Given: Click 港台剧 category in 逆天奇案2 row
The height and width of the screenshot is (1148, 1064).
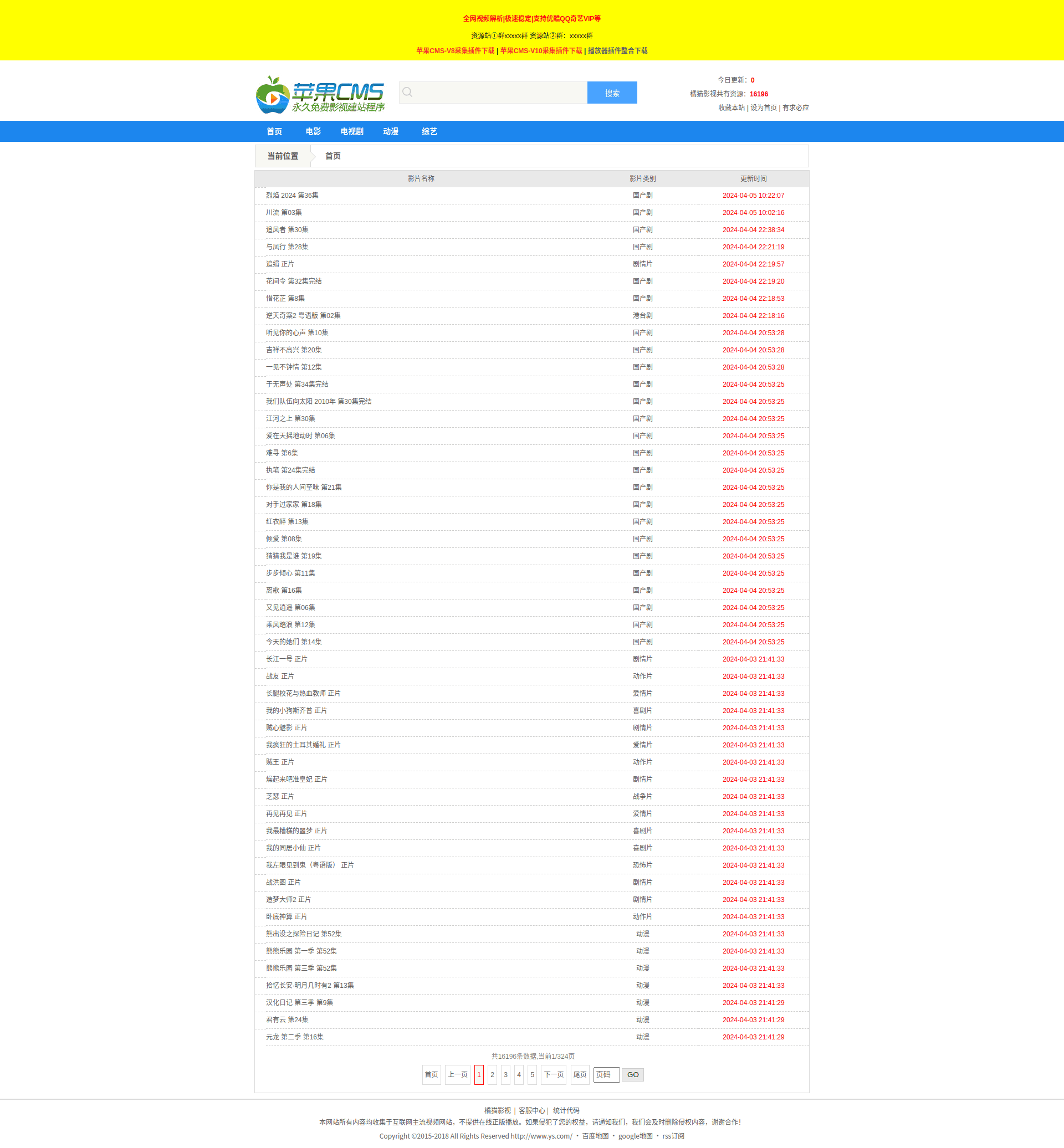Looking at the screenshot, I should coord(642,315).
